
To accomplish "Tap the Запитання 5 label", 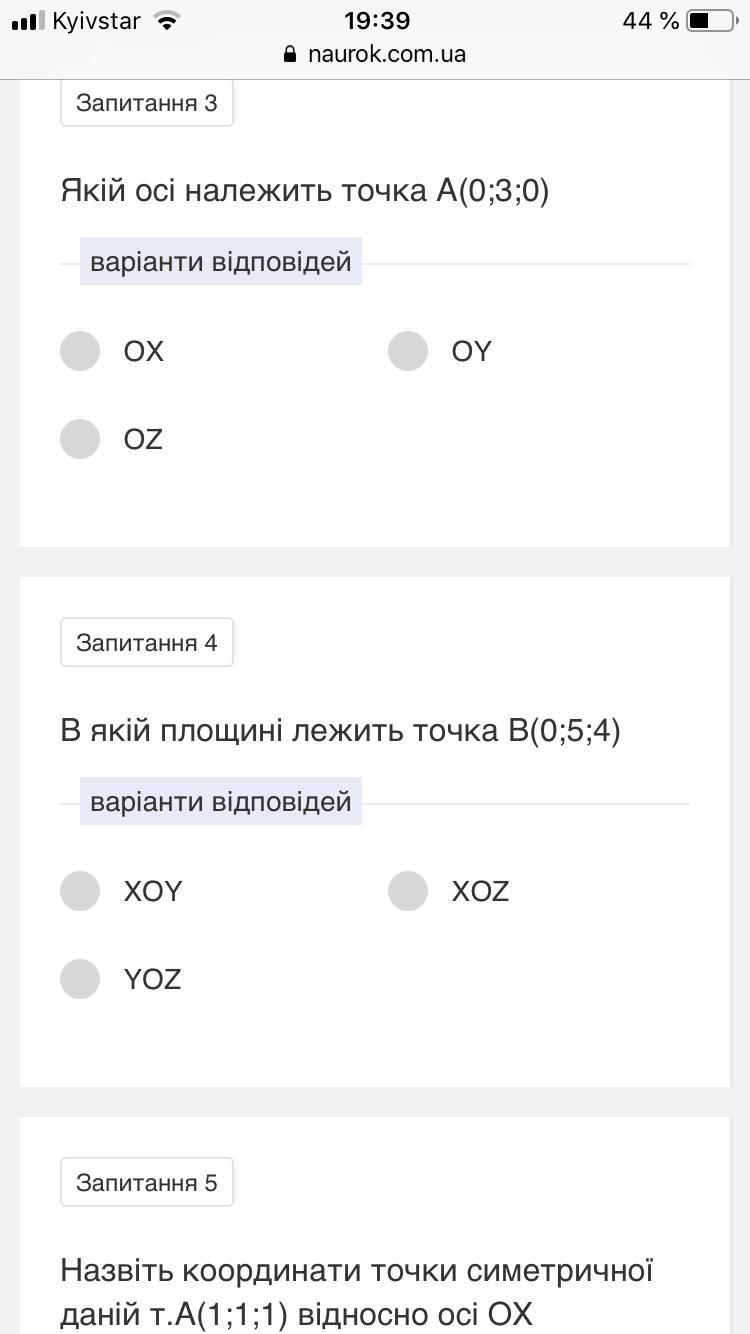I will tap(147, 1182).
